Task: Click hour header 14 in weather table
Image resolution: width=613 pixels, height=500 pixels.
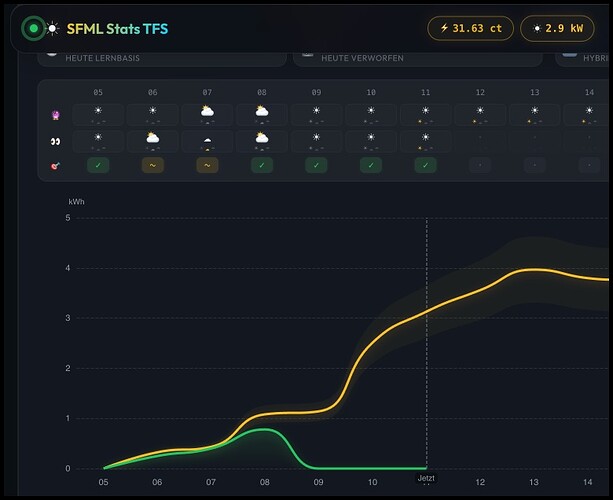Action: pos(589,92)
